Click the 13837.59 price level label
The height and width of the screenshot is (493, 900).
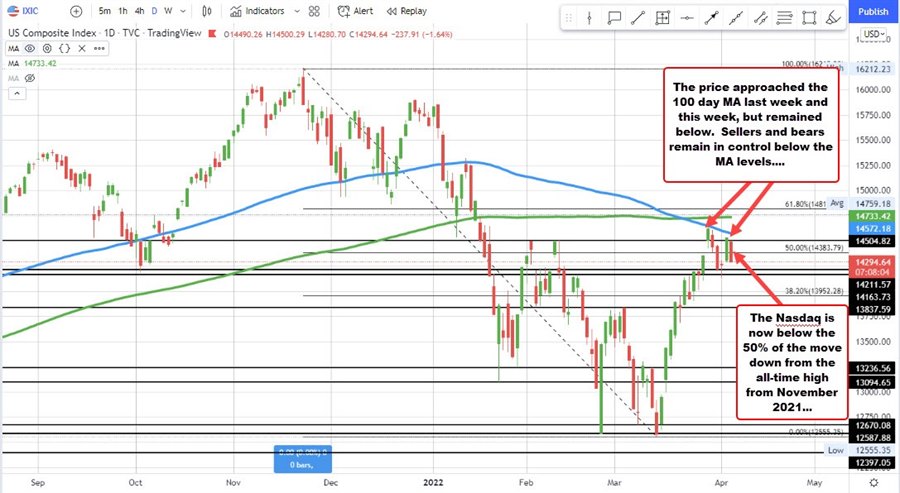coord(873,309)
